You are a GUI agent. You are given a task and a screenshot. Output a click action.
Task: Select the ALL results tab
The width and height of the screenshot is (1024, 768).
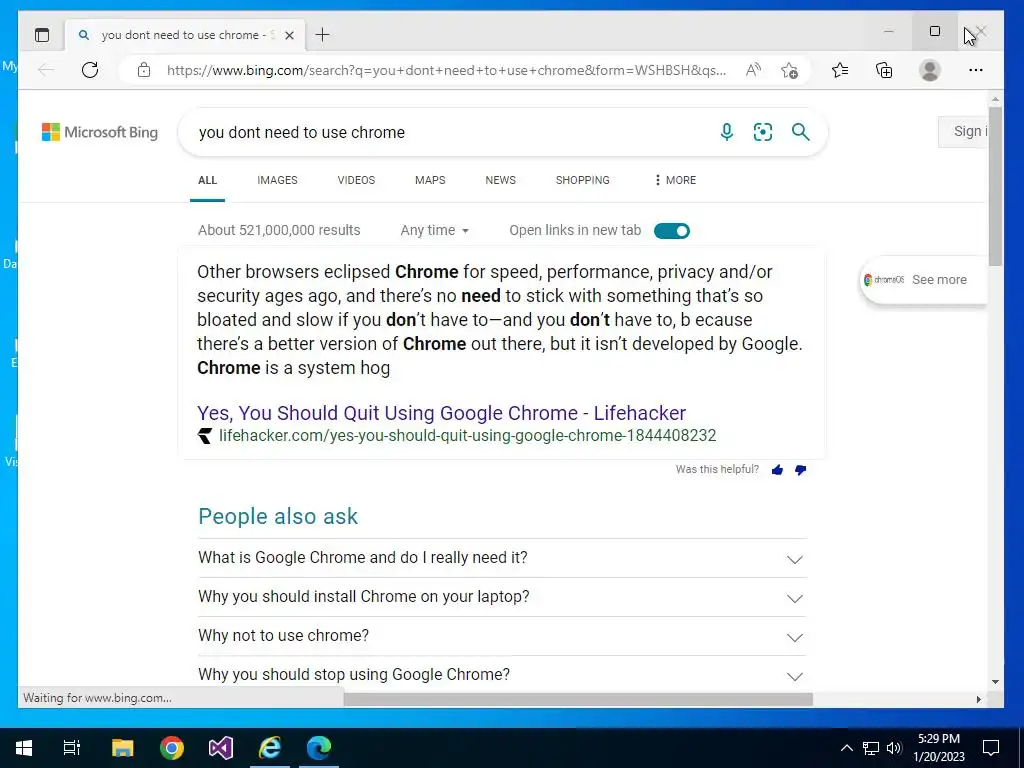[207, 180]
